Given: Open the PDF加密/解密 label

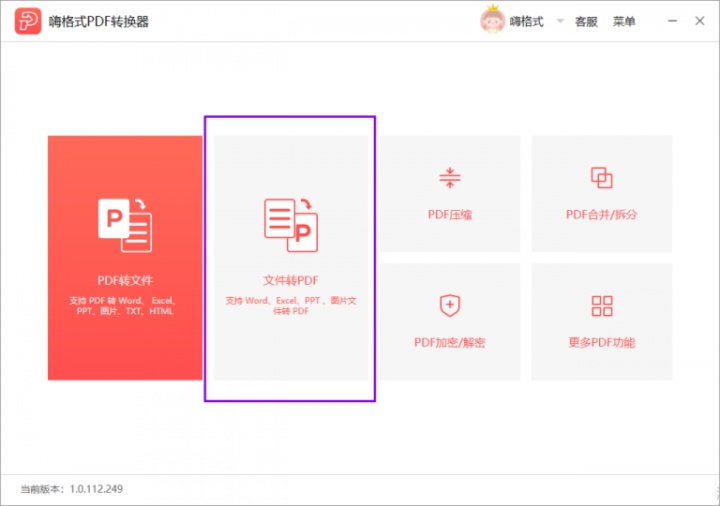Looking at the screenshot, I should pos(450,343).
